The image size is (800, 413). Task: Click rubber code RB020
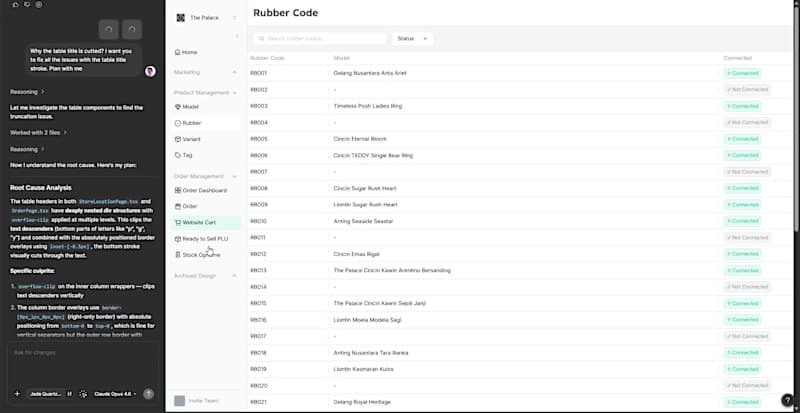pos(259,385)
